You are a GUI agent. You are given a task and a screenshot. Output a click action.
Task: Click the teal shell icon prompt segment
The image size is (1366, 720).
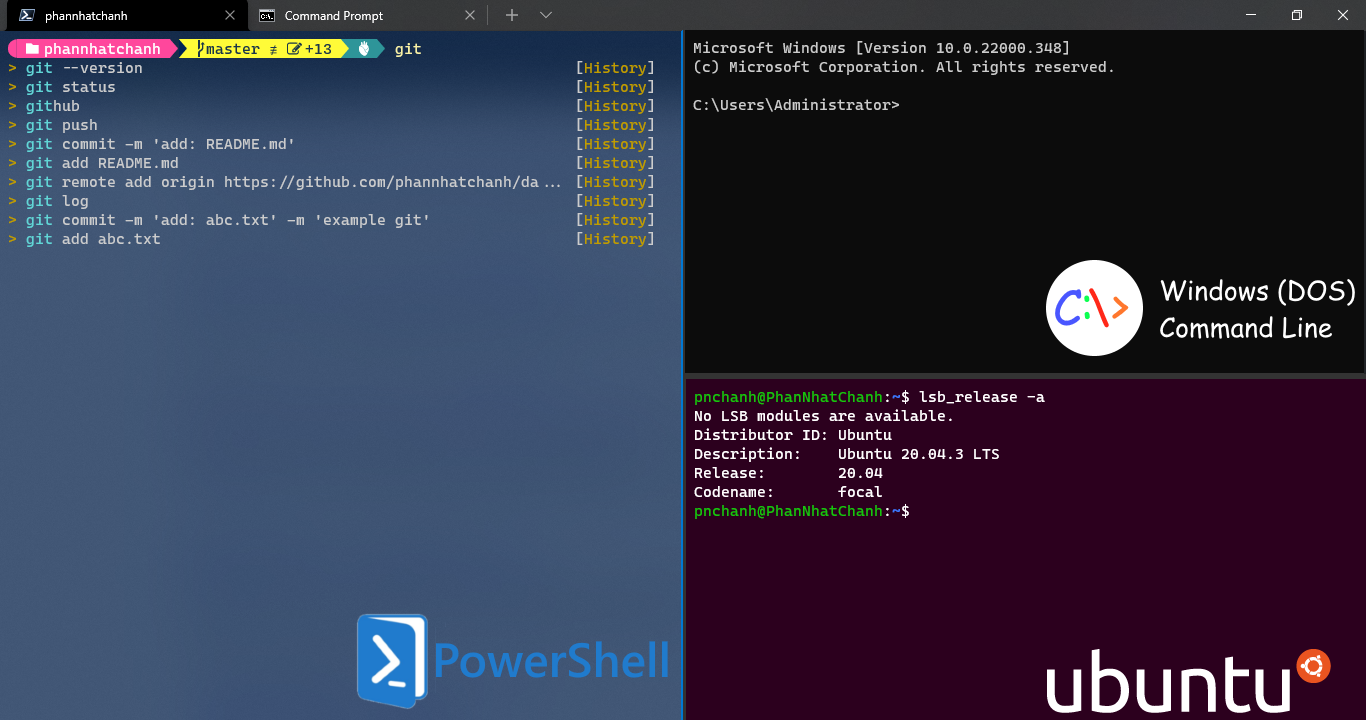[365, 49]
